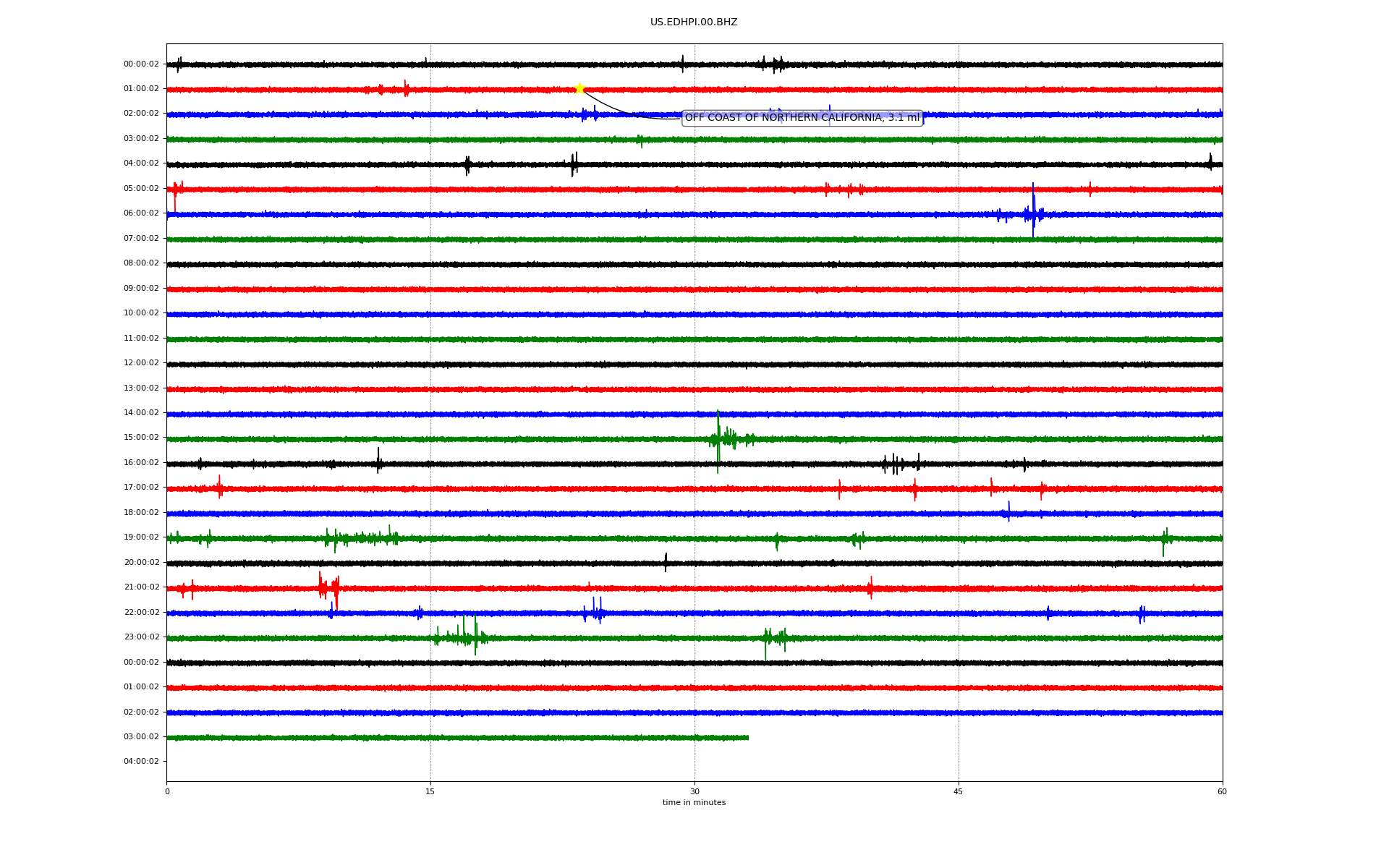Click the green event cluster on the 23:00:02 trace near minute 17
The image size is (1389, 868).
463,635
